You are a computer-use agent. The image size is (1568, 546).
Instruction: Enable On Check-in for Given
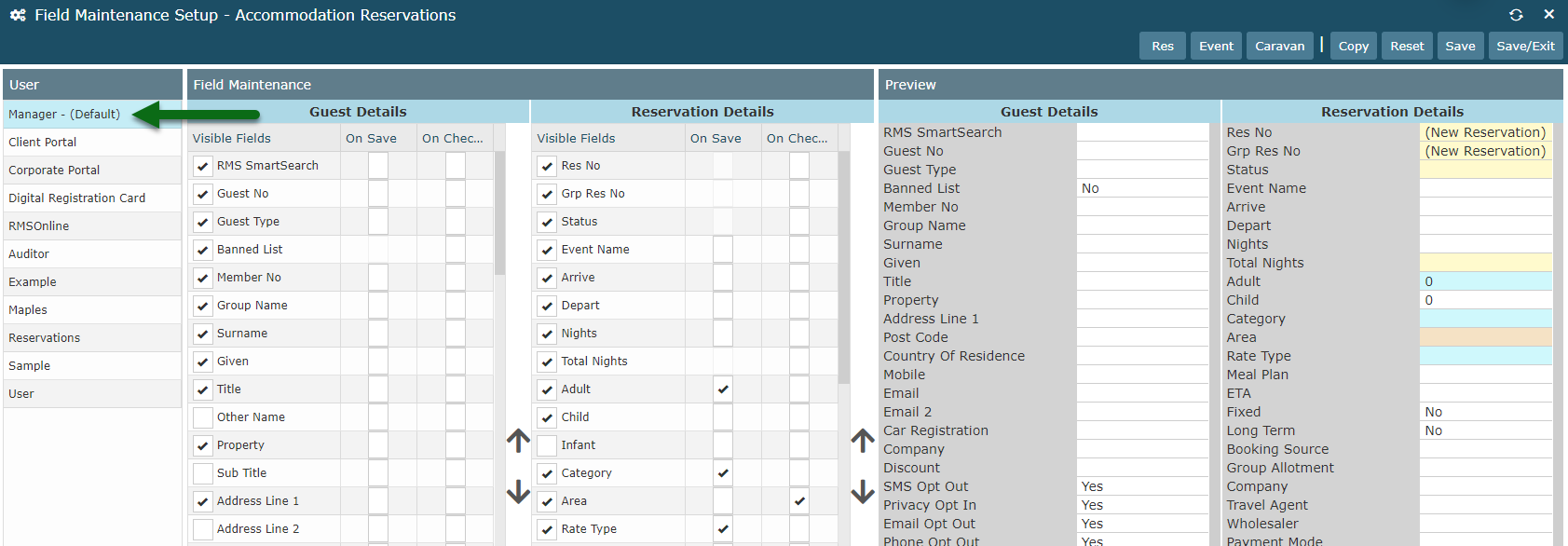[456, 362]
